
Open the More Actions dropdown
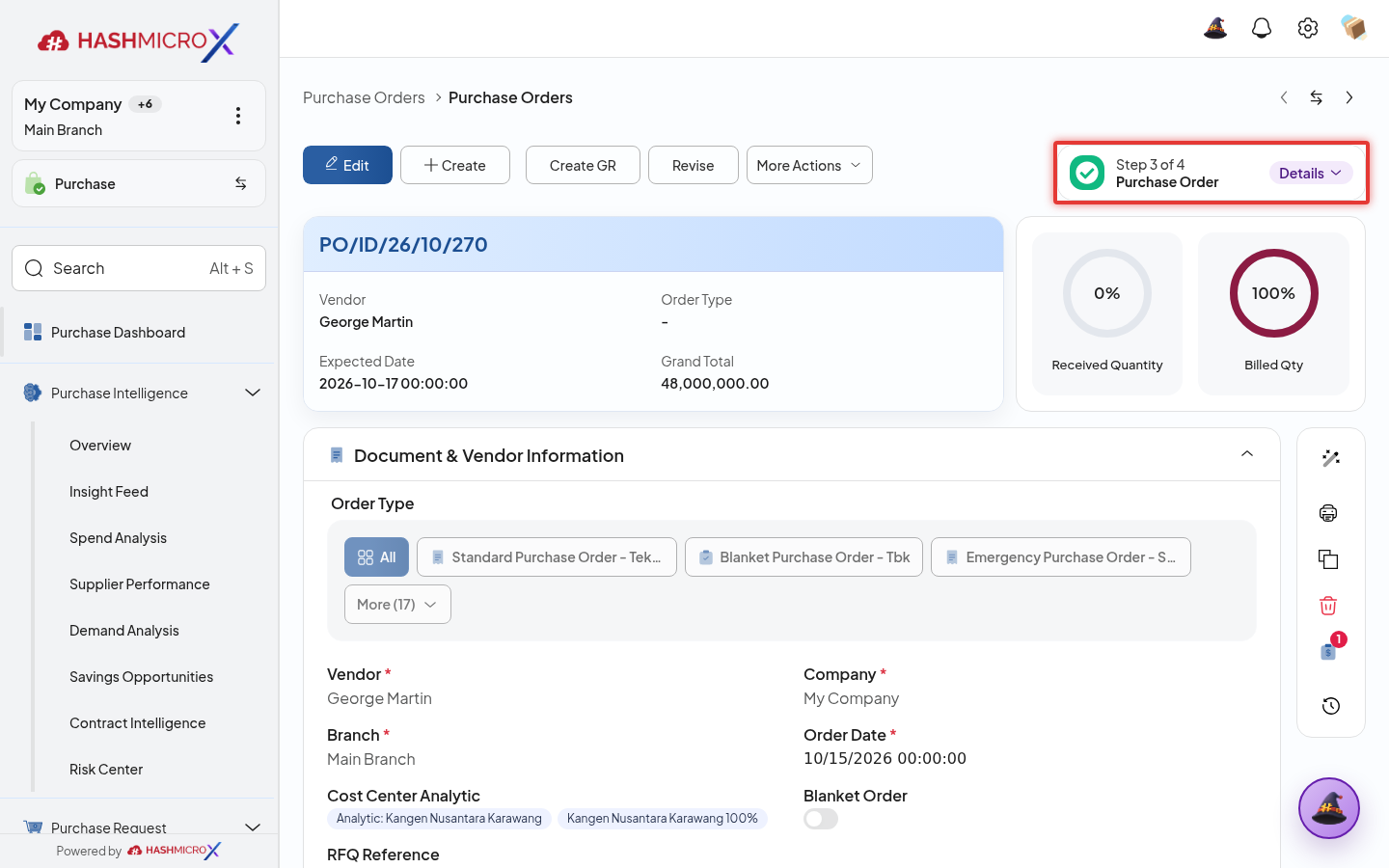coord(809,165)
